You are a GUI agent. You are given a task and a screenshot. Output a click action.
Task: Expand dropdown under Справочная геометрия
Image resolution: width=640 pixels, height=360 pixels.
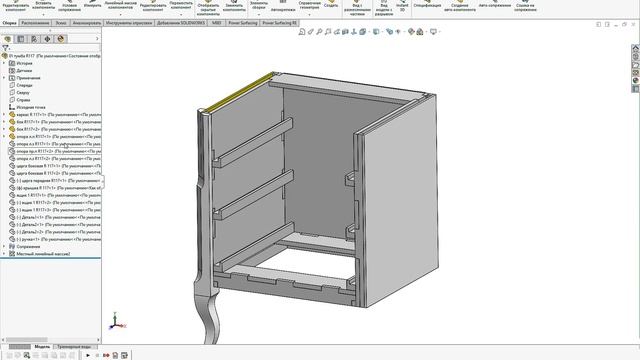pos(309,14)
